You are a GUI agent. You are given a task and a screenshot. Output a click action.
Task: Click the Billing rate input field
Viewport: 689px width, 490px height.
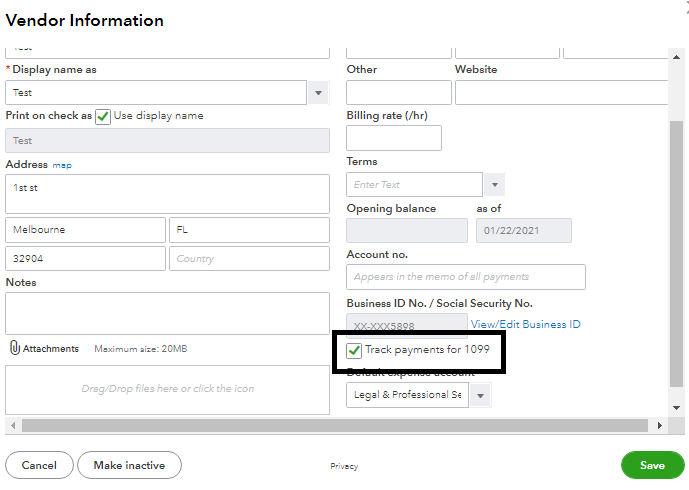tap(394, 138)
